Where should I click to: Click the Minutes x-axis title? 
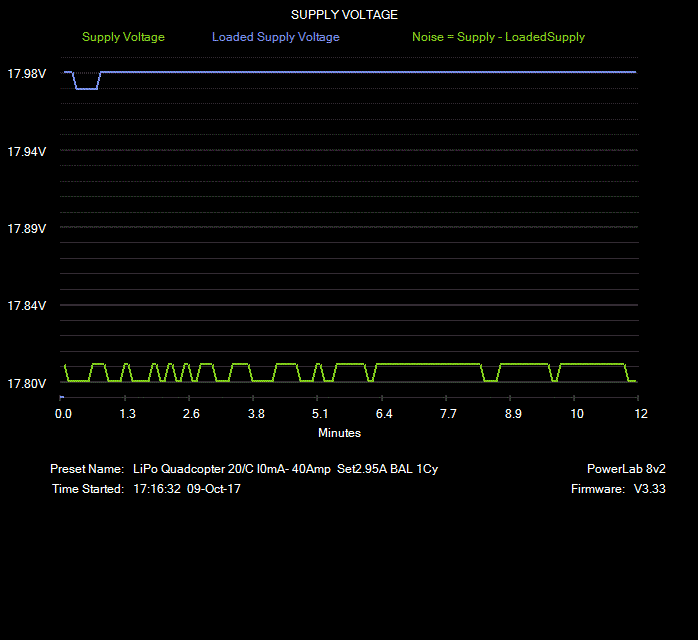tap(339, 433)
